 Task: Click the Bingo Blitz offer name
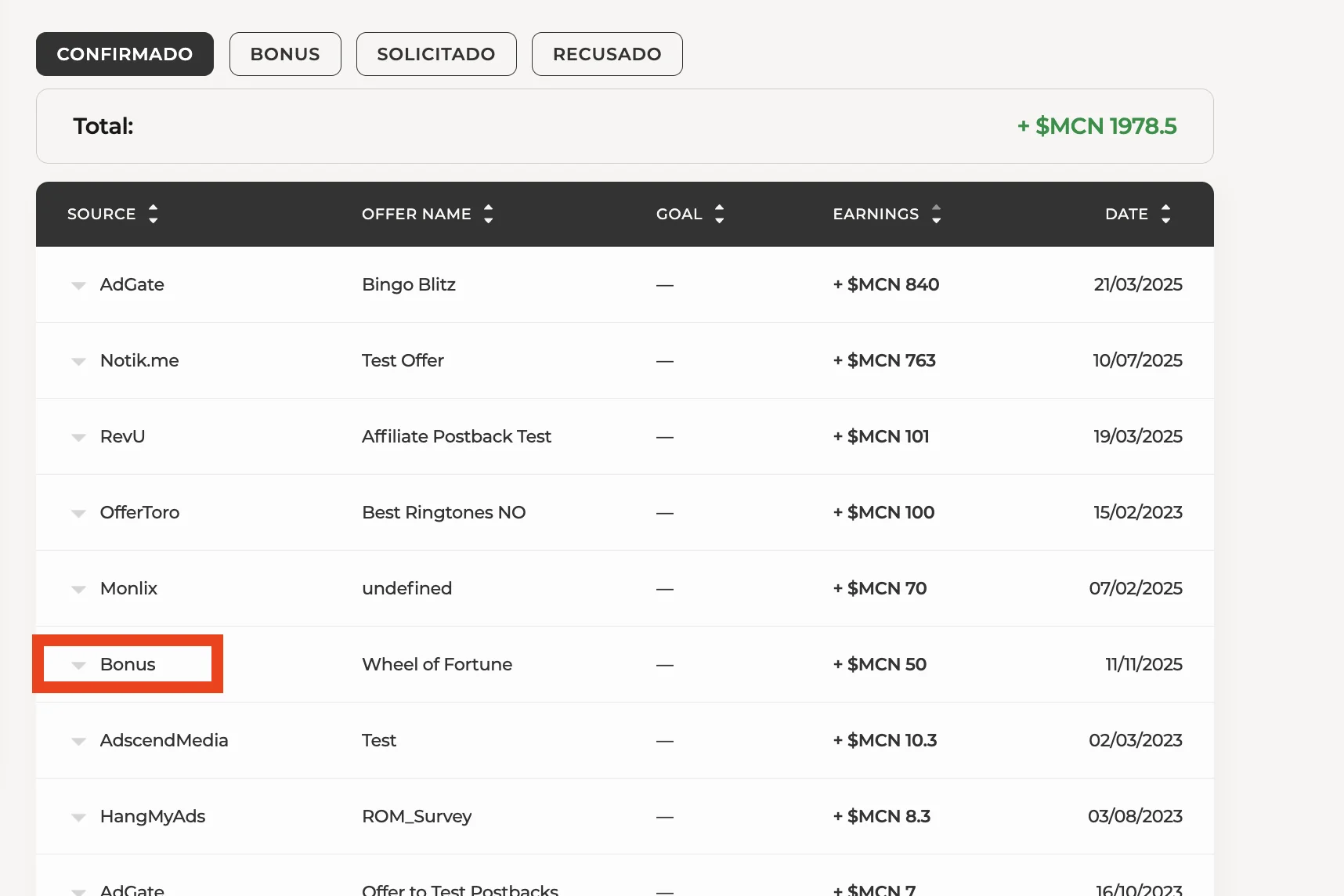[409, 284]
